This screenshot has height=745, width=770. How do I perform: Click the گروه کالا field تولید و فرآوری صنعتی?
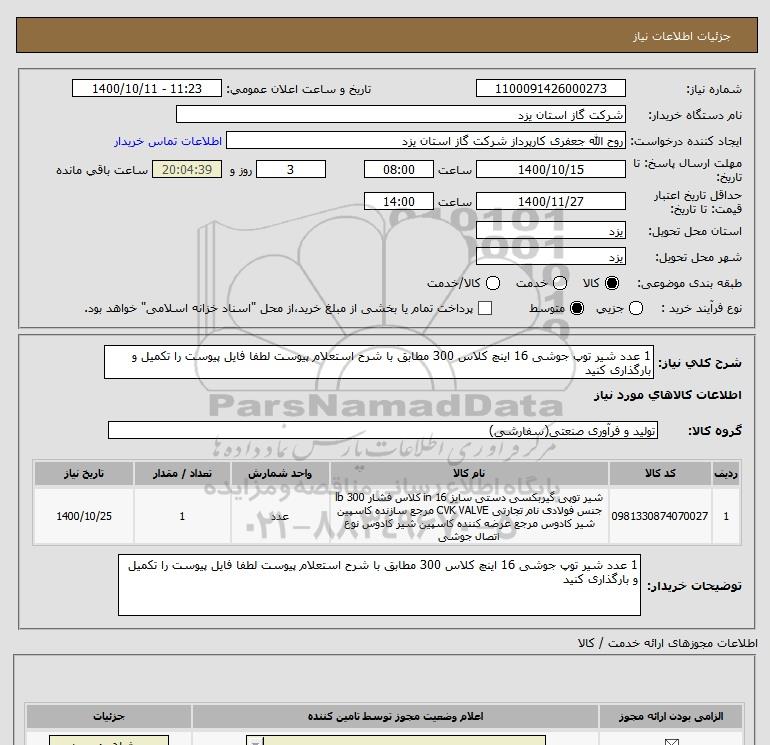(x=383, y=431)
